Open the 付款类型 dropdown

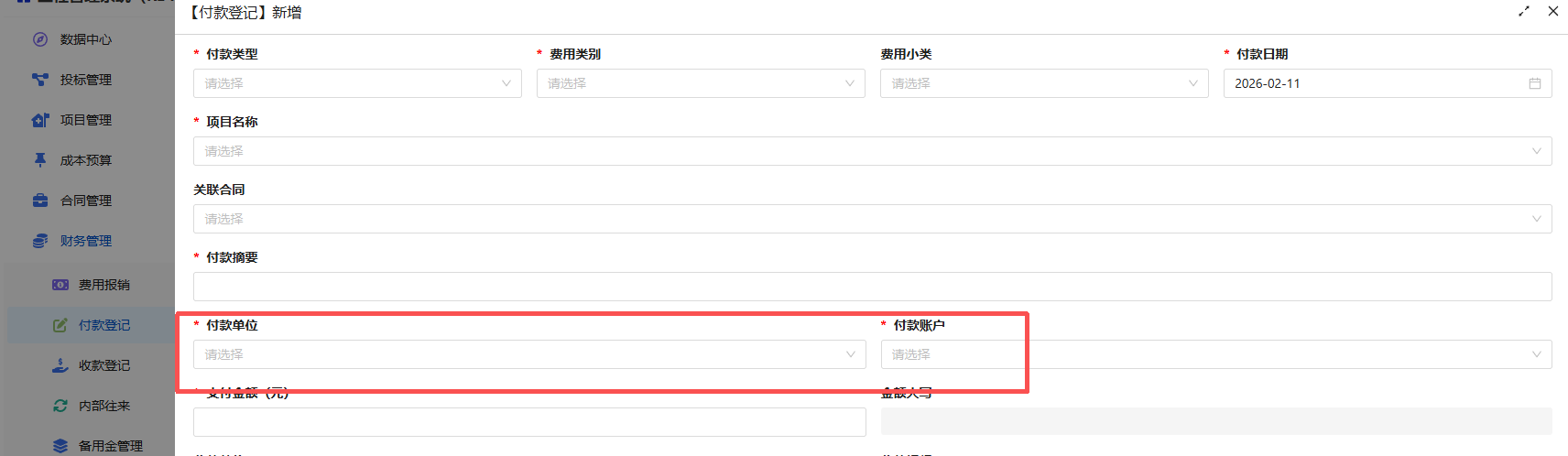point(357,83)
